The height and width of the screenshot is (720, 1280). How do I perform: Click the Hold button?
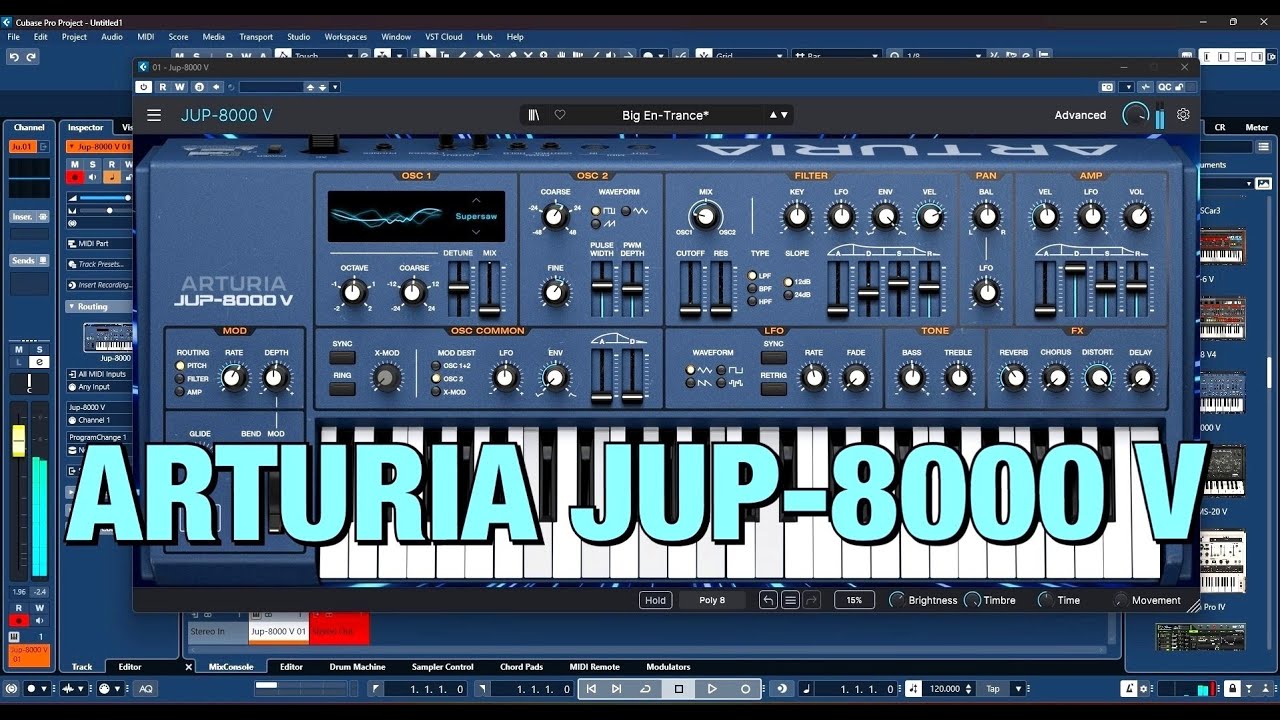[x=655, y=600]
